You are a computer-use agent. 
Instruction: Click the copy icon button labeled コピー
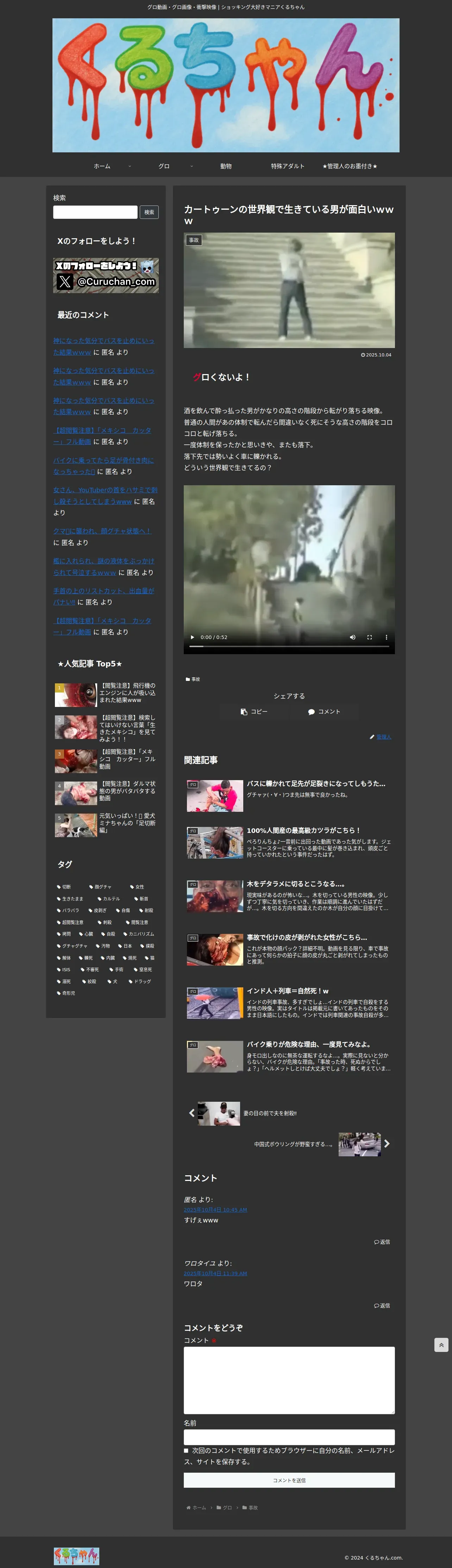tap(254, 712)
